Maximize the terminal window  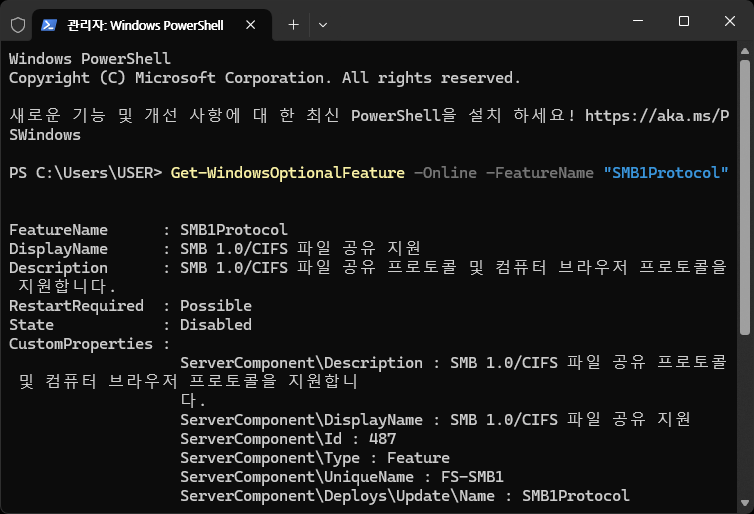pyautogui.click(x=684, y=21)
